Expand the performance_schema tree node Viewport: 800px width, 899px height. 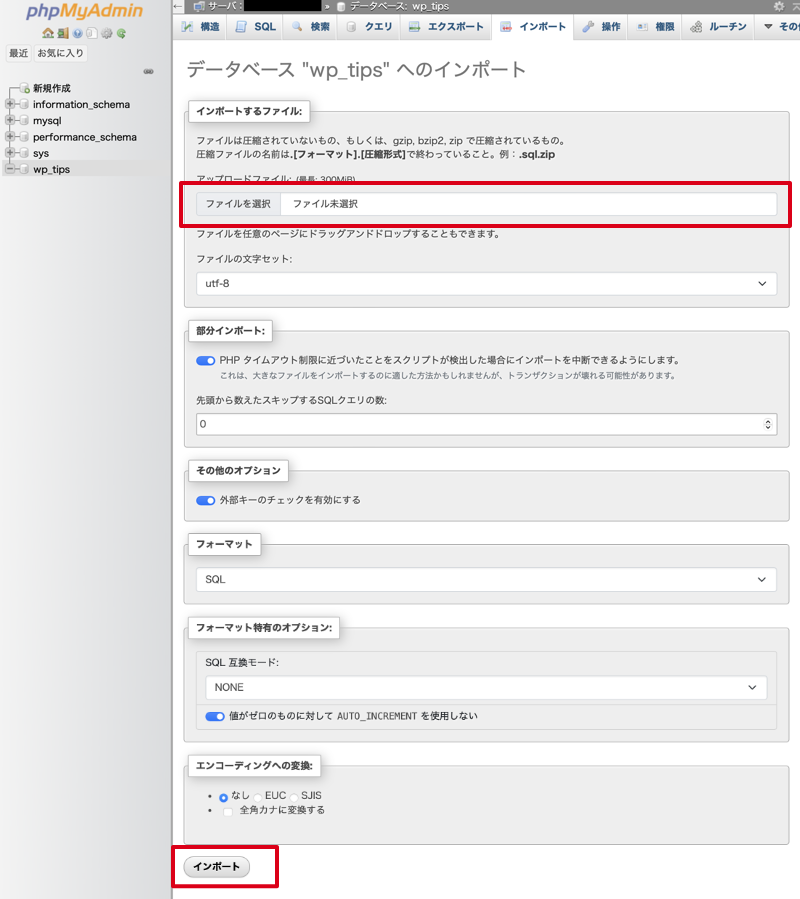coord(10,136)
